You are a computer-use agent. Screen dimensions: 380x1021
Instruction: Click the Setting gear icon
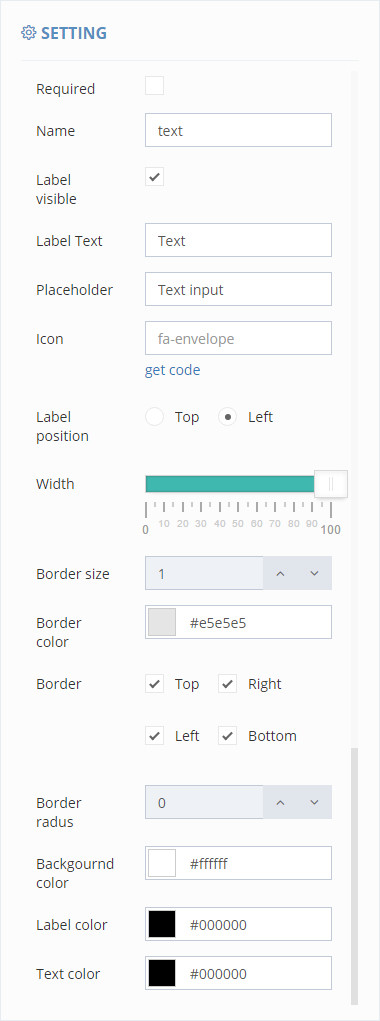[28, 33]
